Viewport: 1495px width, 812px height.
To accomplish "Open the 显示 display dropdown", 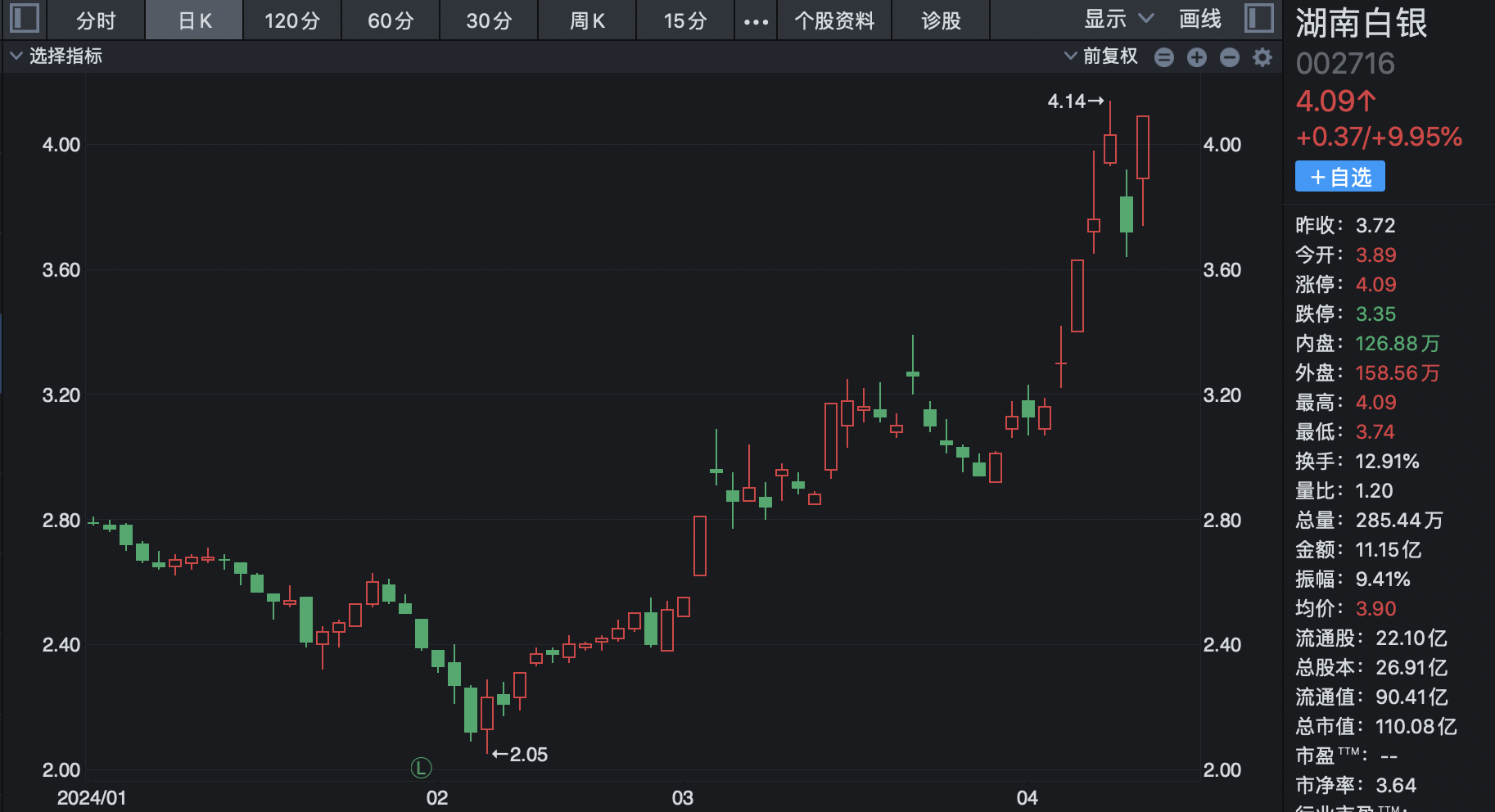I will pos(1118,20).
